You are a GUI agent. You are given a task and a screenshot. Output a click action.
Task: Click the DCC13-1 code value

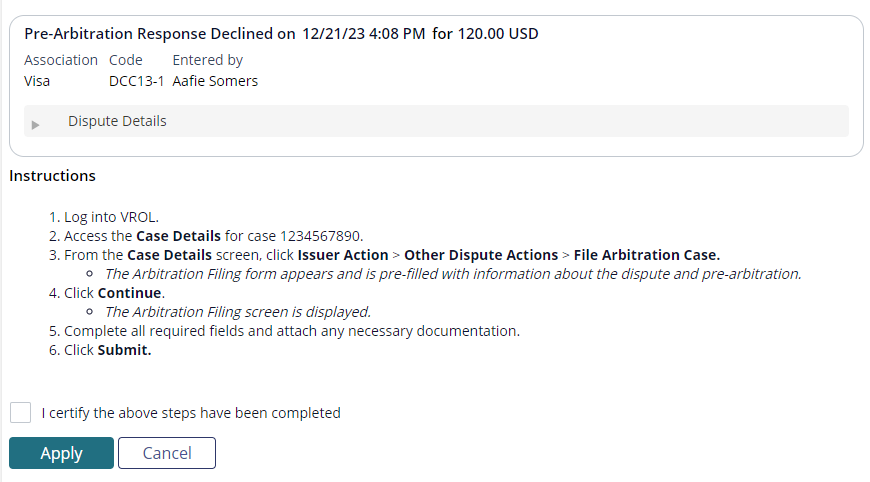coord(136,81)
